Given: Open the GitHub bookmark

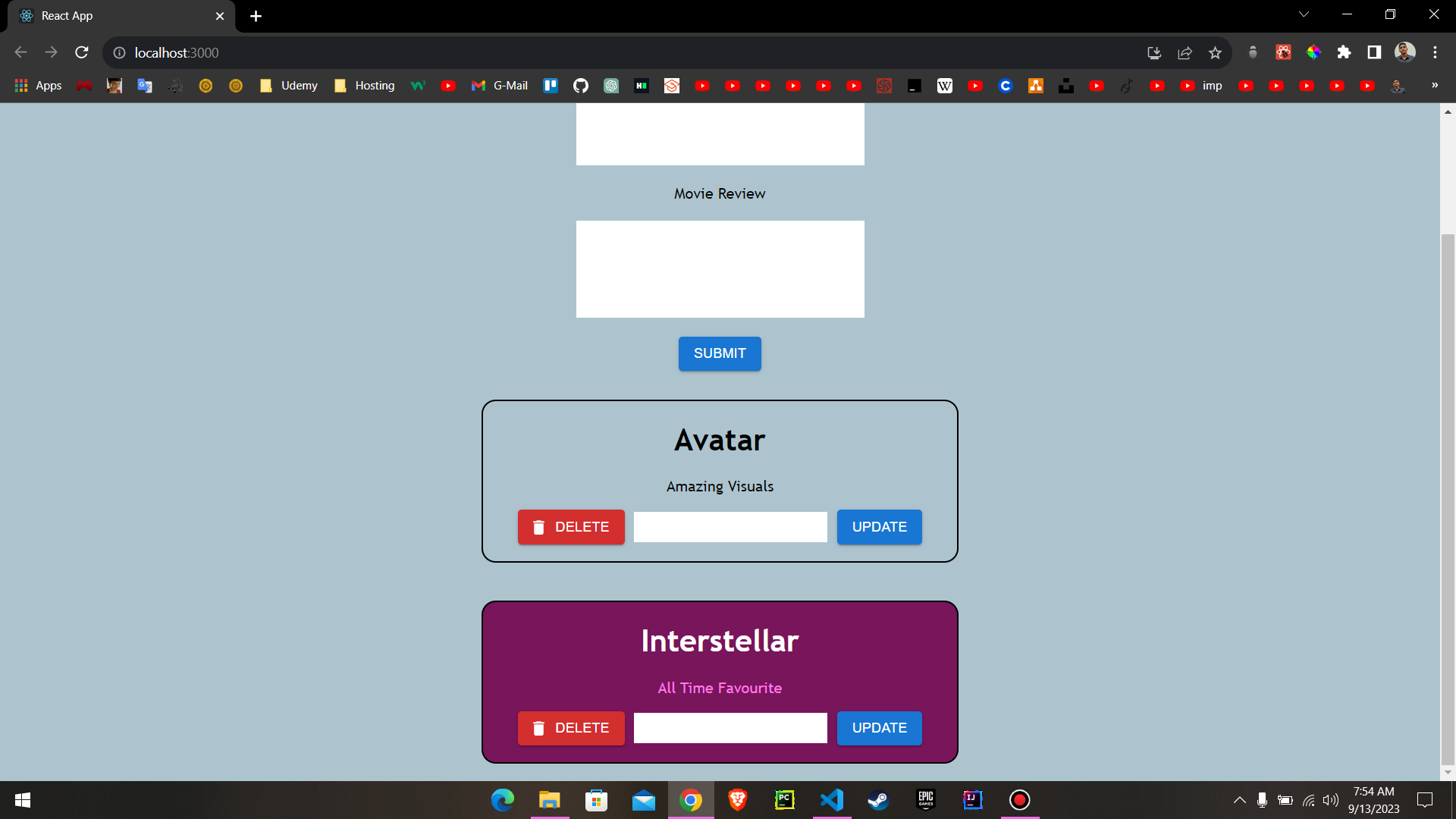Looking at the screenshot, I should click(x=581, y=86).
